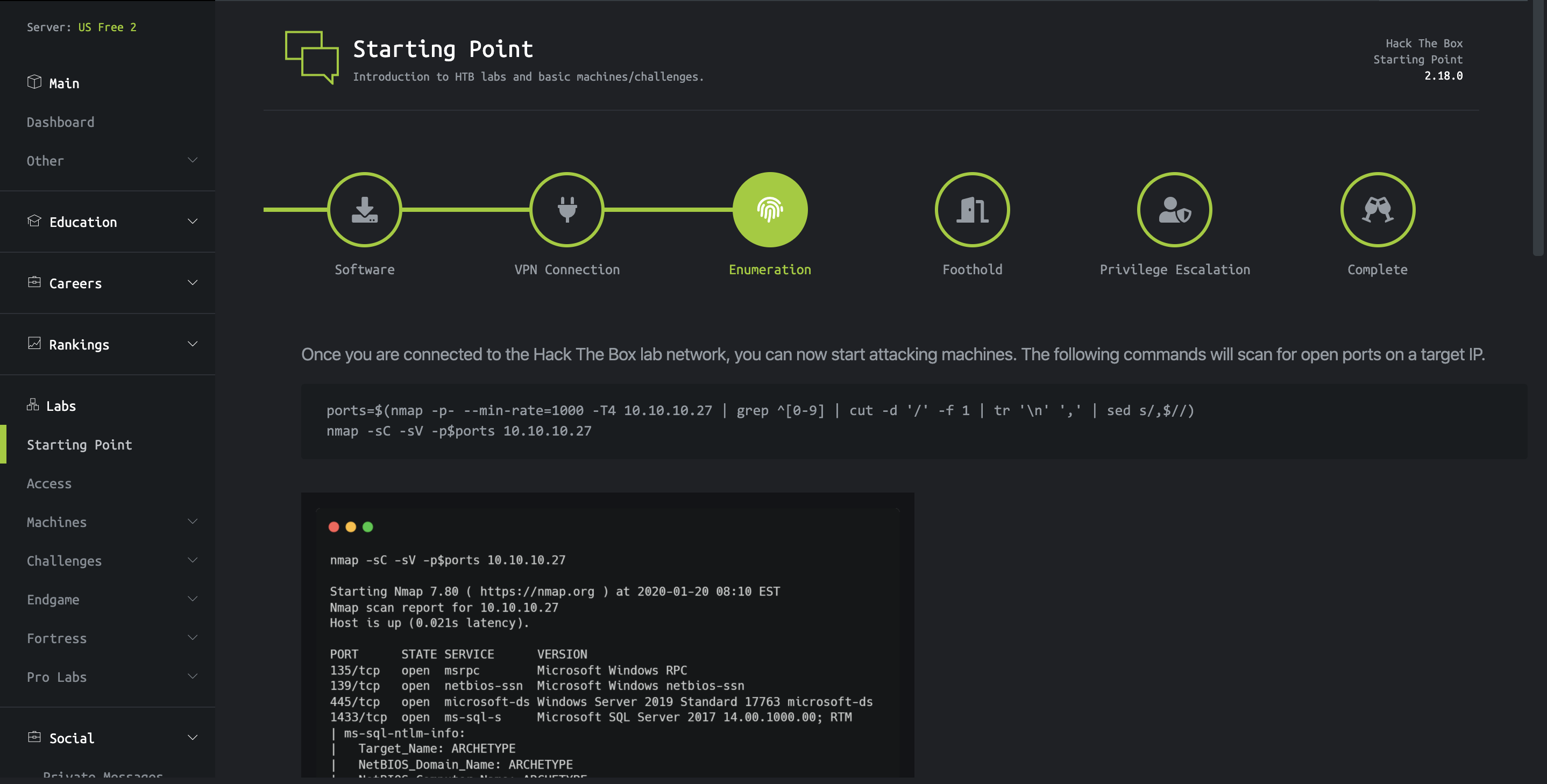Click the Software download step icon
The height and width of the screenshot is (784, 1547).
click(365, 210)
